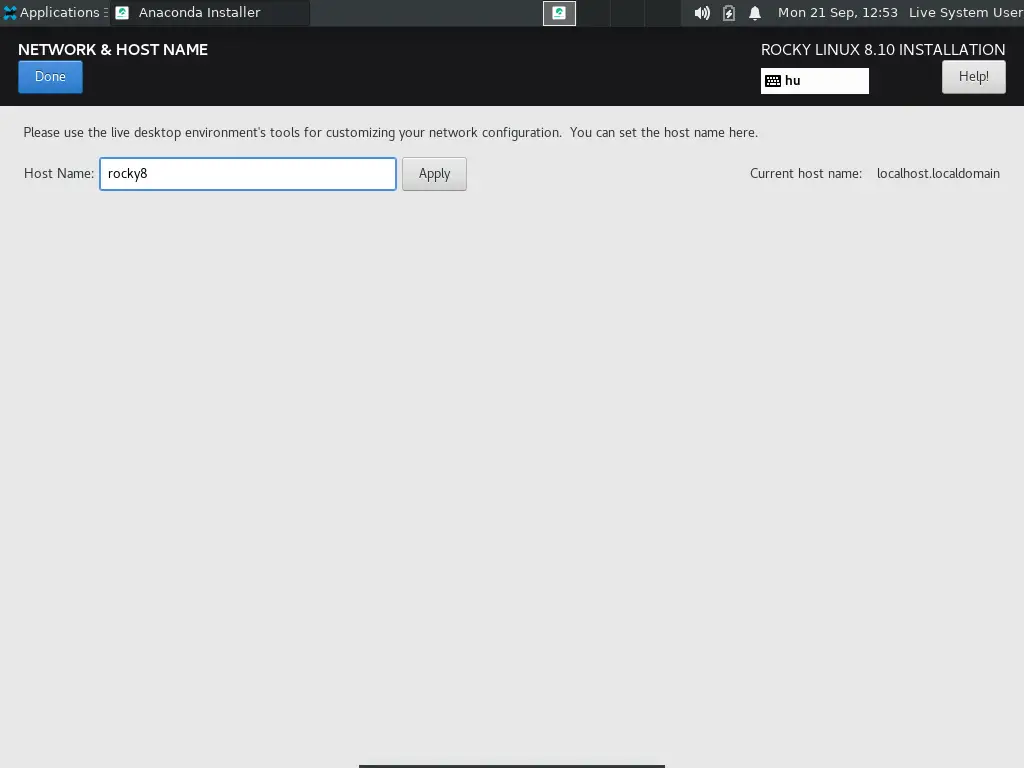This screenshot has width=1024, height=768.
Task: Focus the Host Name text field
Action: (x=248, y=174)
